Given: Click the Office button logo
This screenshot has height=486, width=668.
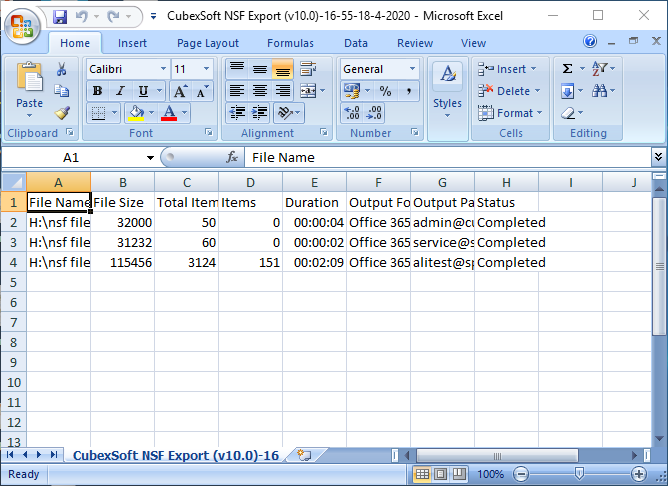Looking at the screenshot, I should click(22, 27).
